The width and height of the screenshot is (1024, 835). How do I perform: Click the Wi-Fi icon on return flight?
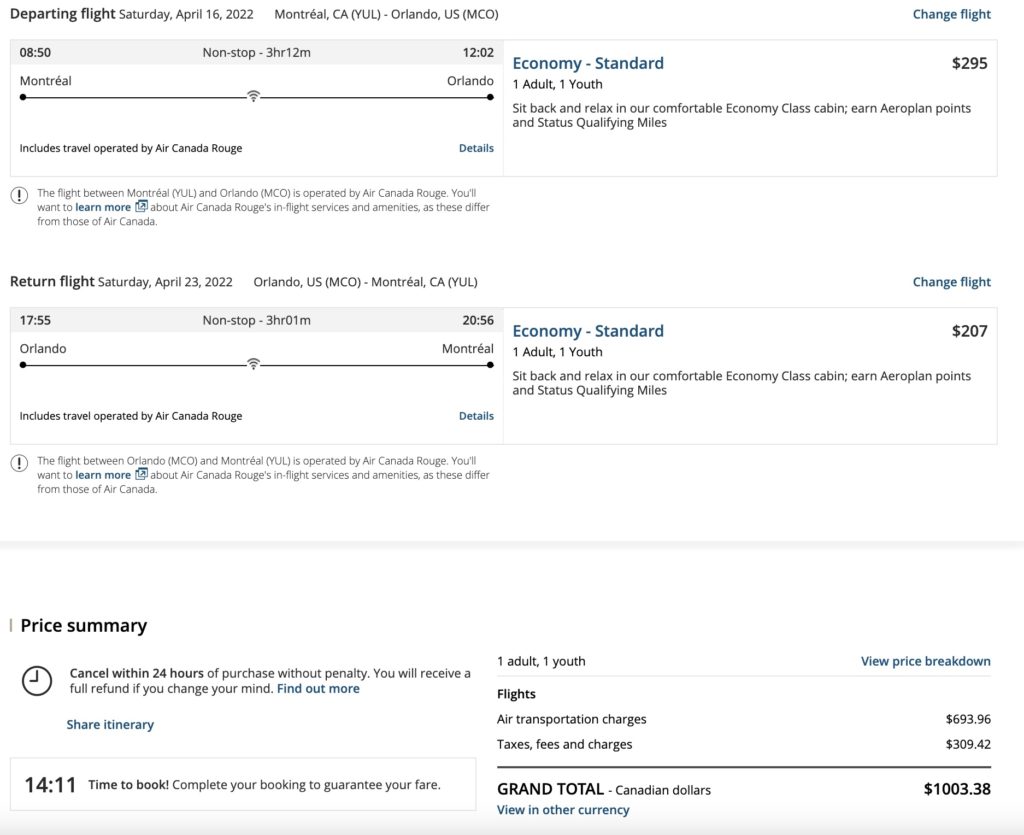pyautogui.click(x=254, y=364)
